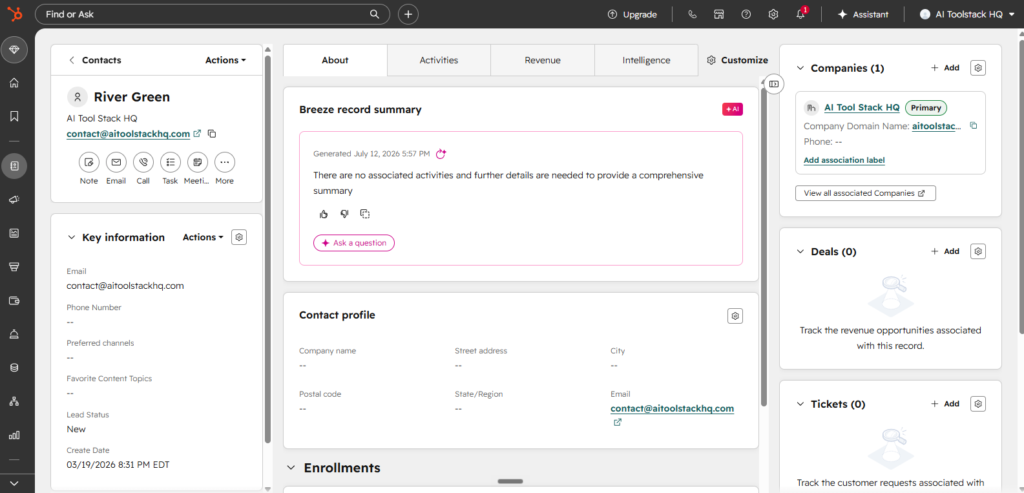Click the plus quick-create button
The width and height of the screenshot is (1024, 493).
point(408,14)
